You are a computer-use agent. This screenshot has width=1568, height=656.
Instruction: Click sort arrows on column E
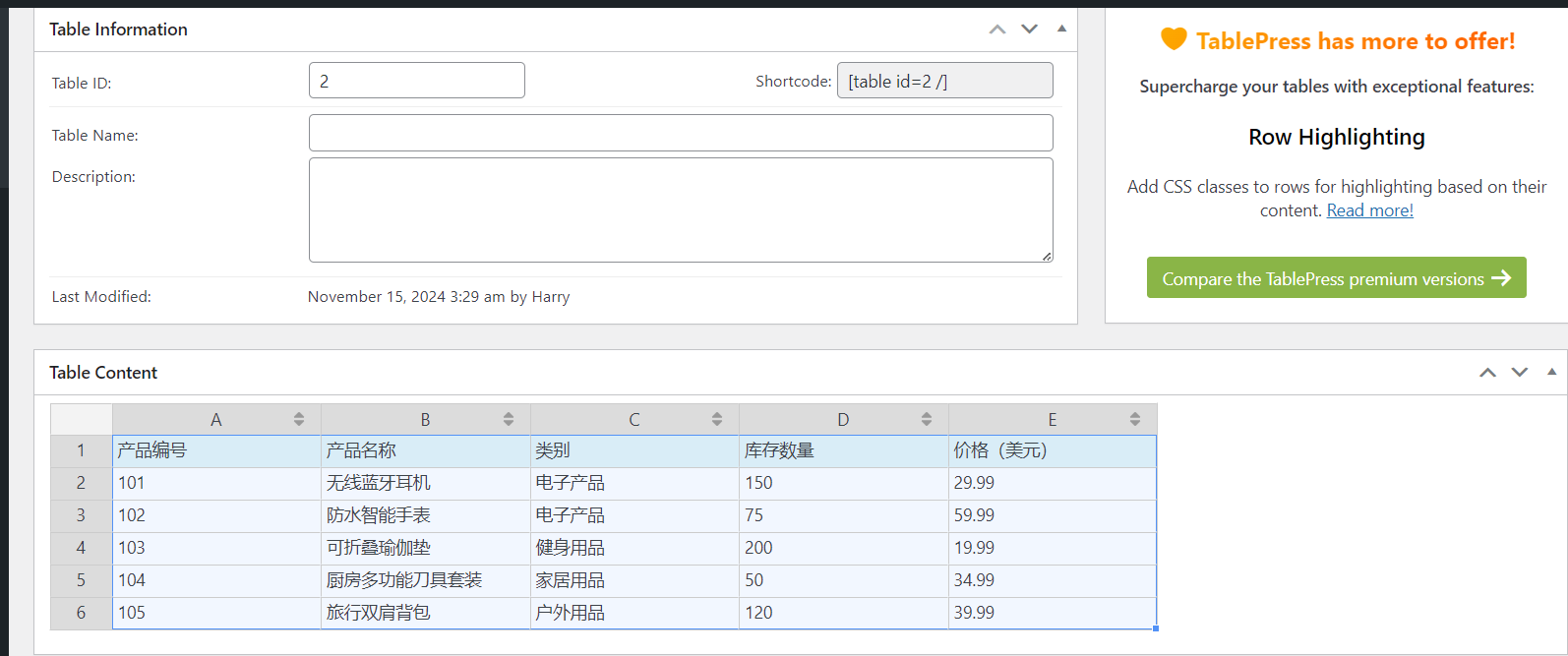coord(1135,419)
